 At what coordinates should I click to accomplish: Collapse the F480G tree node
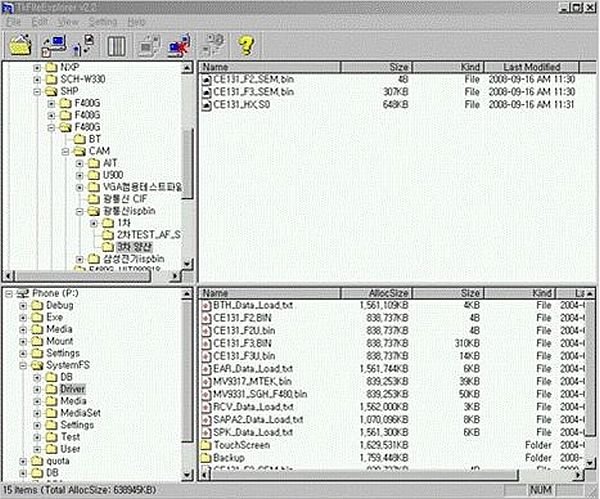[x=51, y=127]
